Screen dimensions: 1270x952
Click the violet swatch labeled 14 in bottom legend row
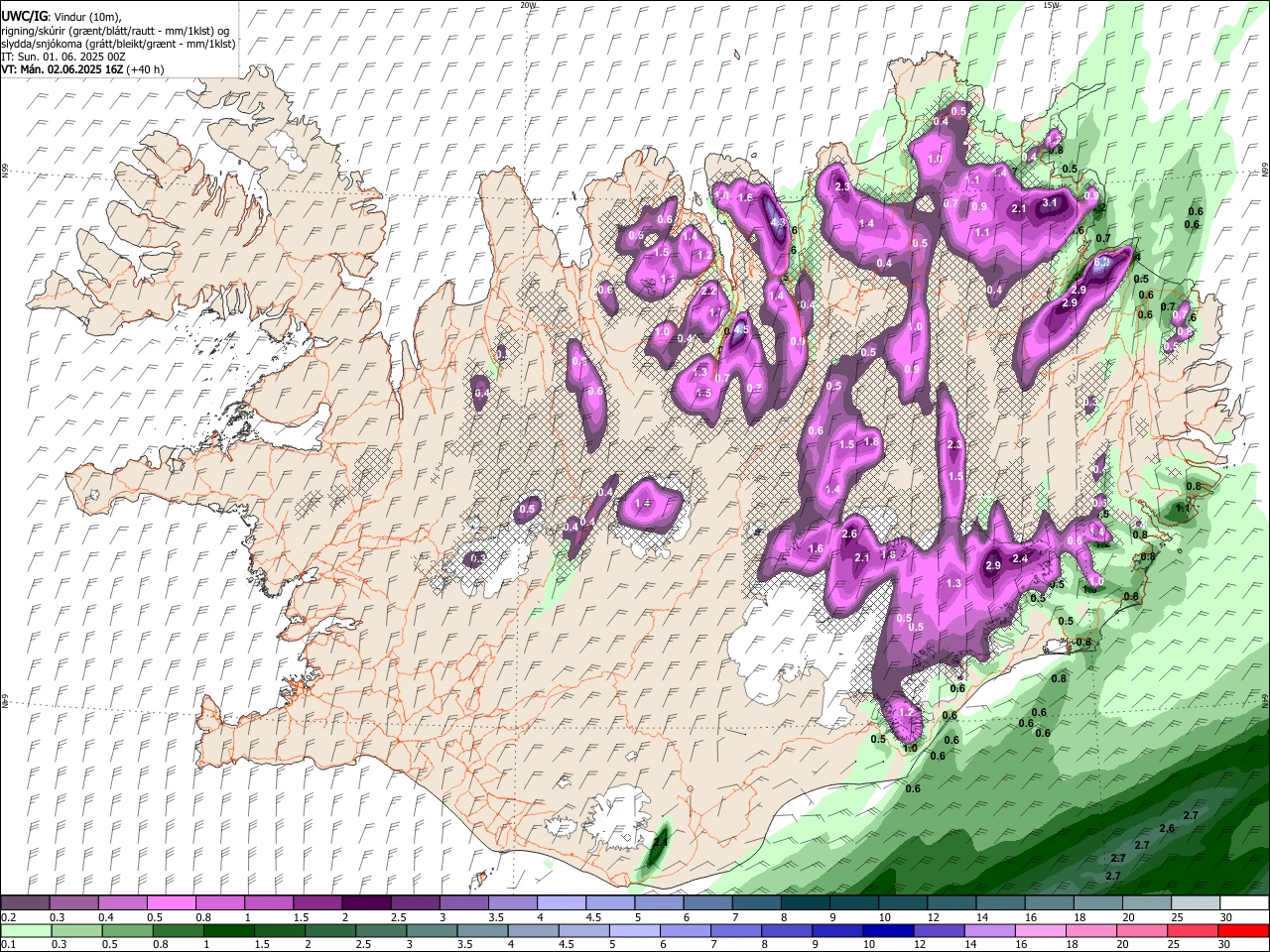(x=989, y=930)
